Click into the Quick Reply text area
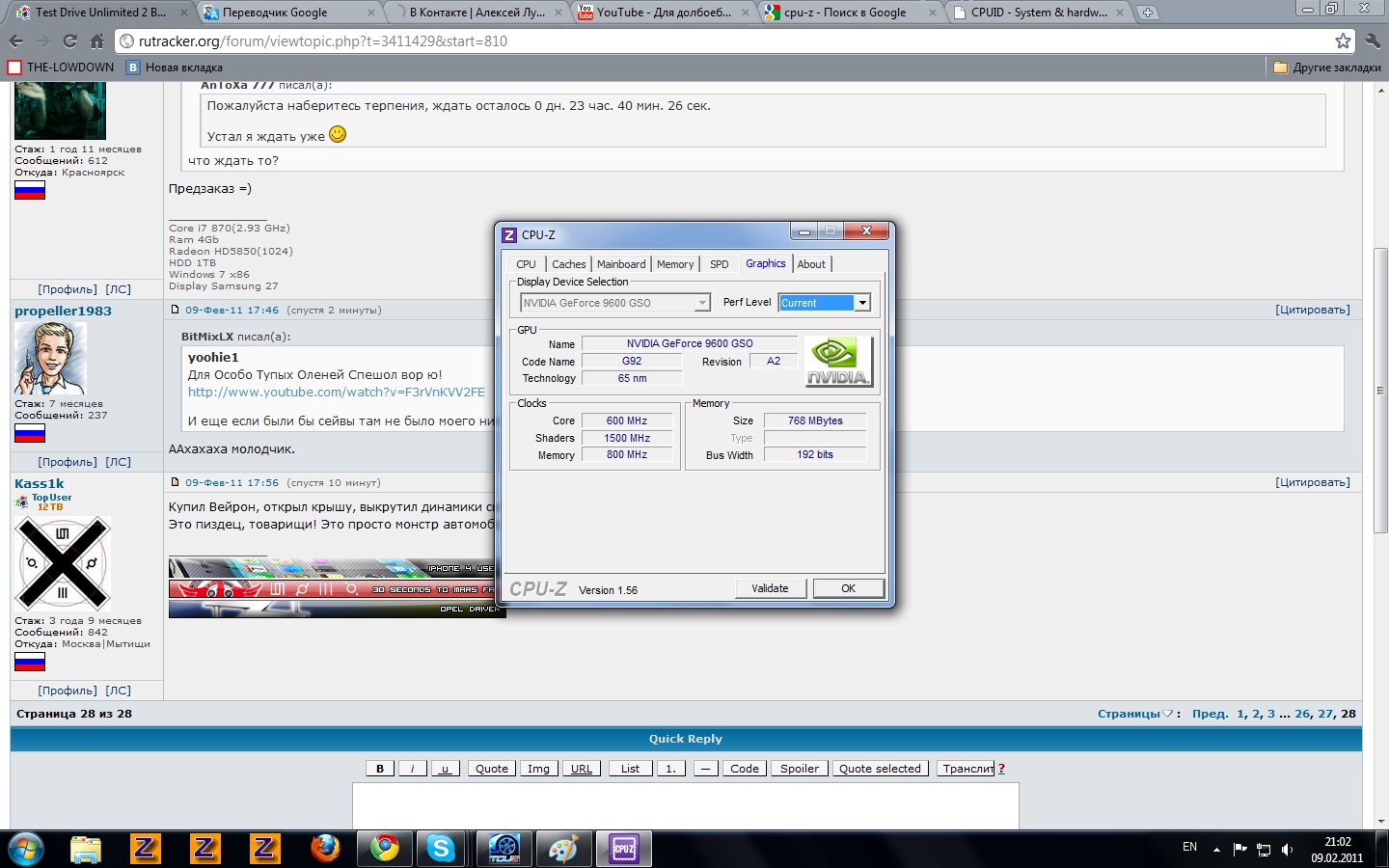 point(685,806)
